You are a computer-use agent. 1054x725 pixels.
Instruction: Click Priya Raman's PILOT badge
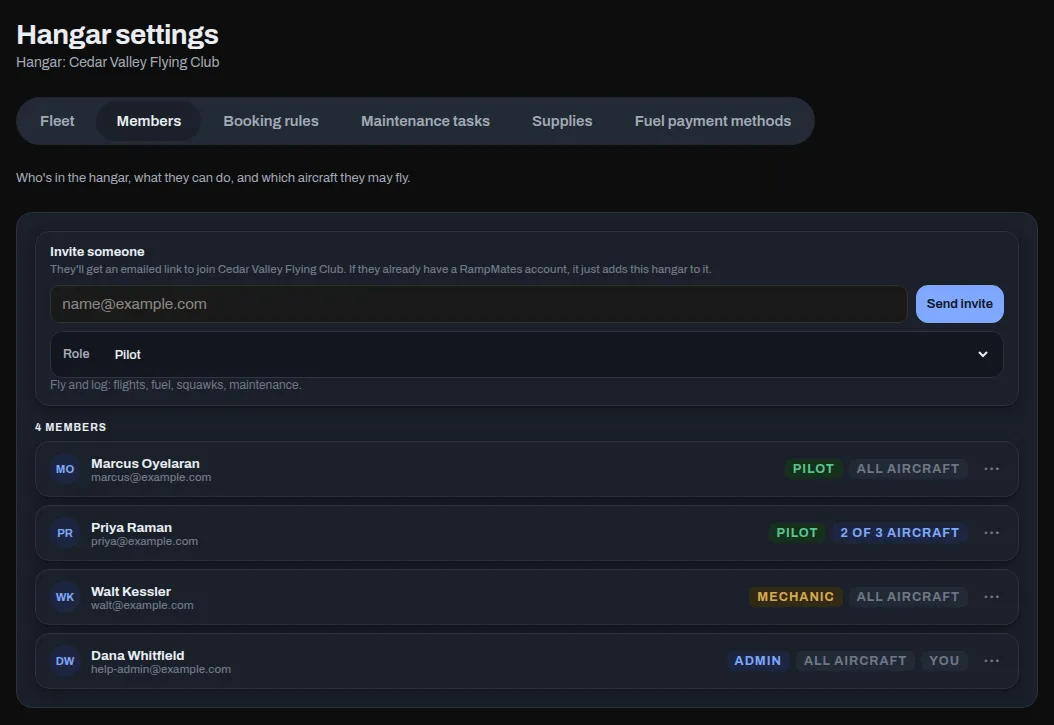coord(797,533)
